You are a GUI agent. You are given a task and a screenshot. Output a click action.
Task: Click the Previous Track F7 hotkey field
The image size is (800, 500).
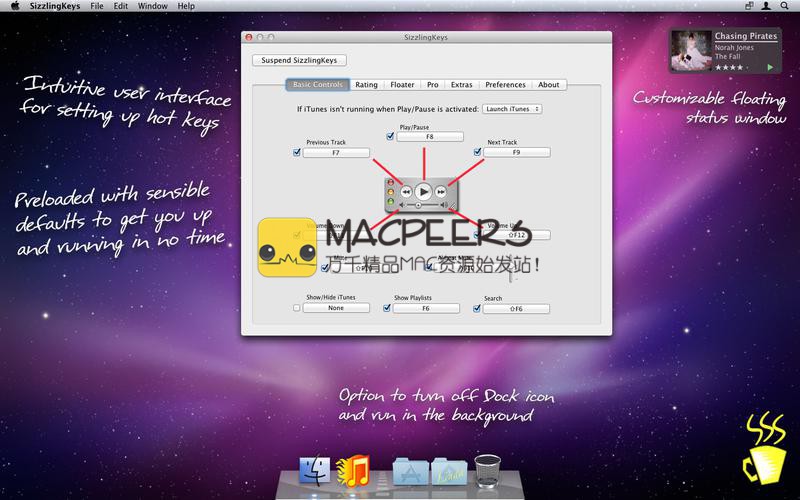(x=336, y=153)
